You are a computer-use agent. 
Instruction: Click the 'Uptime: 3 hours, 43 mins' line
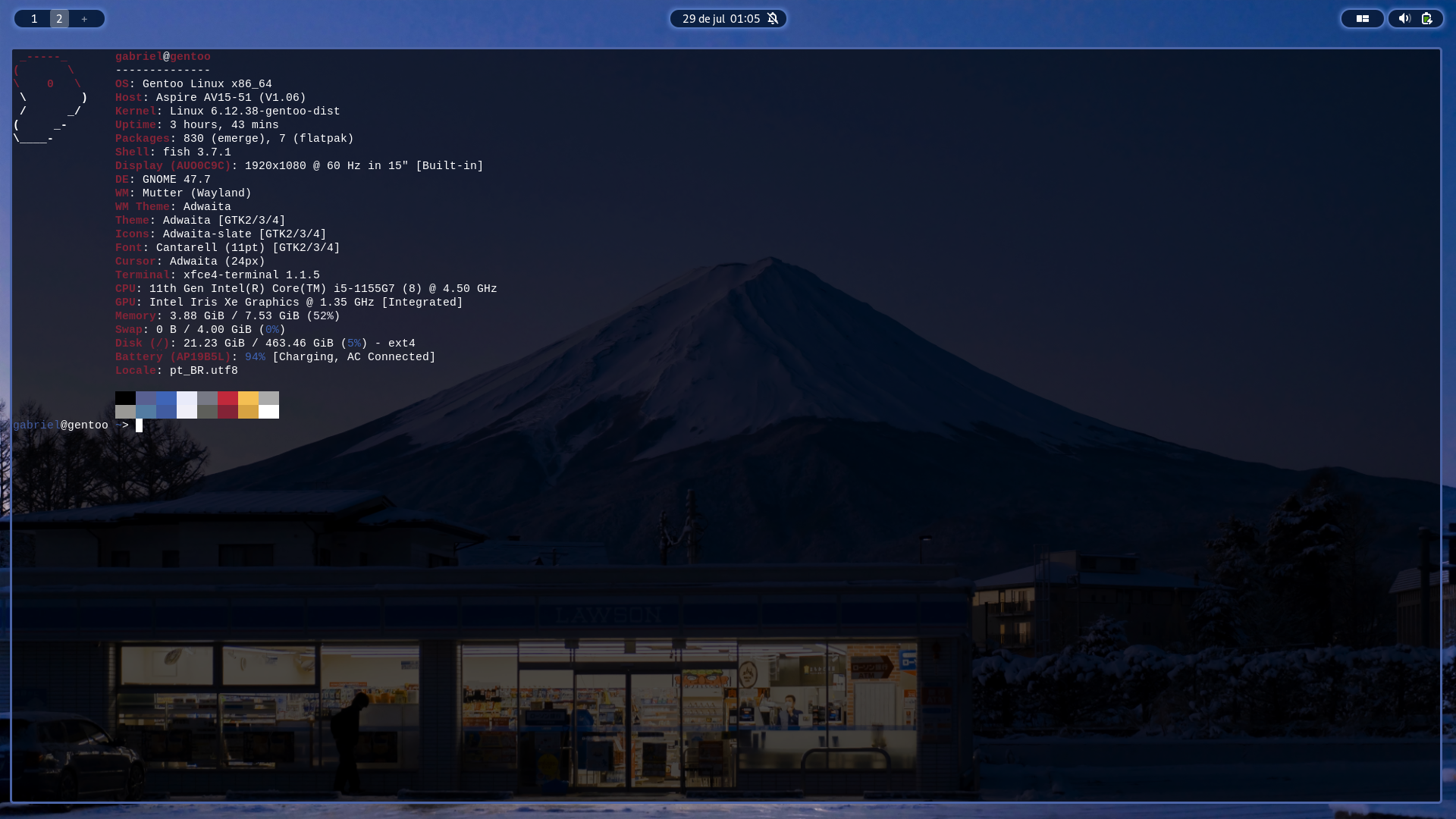click(x=197, y=125)
